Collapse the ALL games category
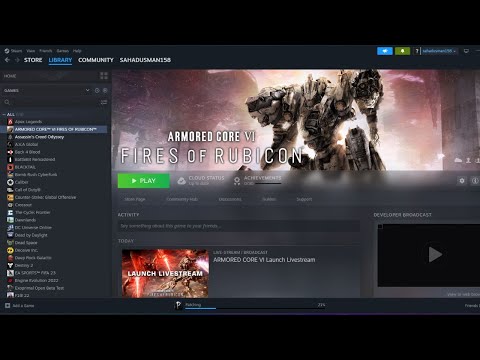Image resolution: width=480 pixels, height=360 pixels. pyautogui.click(x=4, y=114)
